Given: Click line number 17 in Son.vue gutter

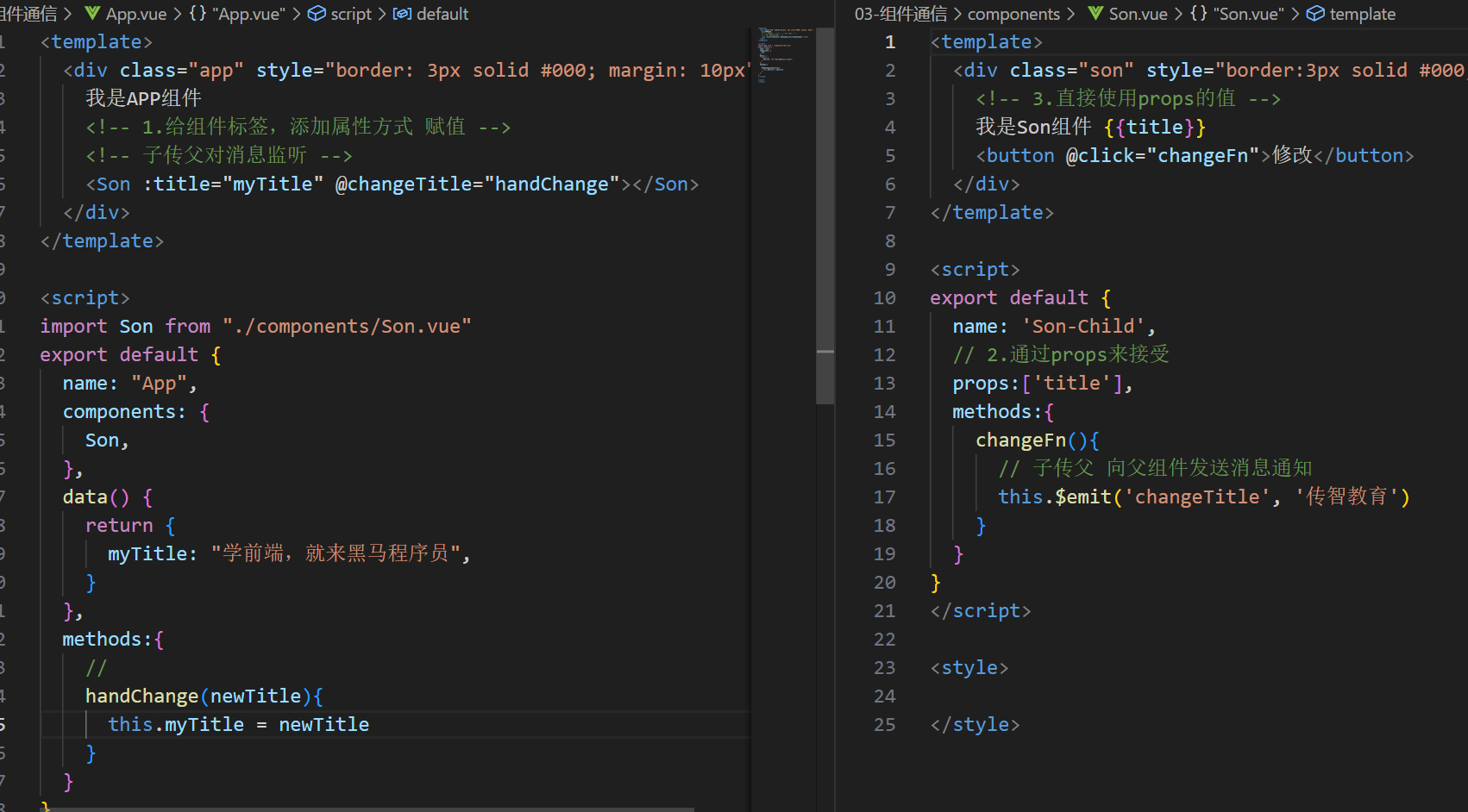Looking at the screenshot, I should tap(885, 497).
